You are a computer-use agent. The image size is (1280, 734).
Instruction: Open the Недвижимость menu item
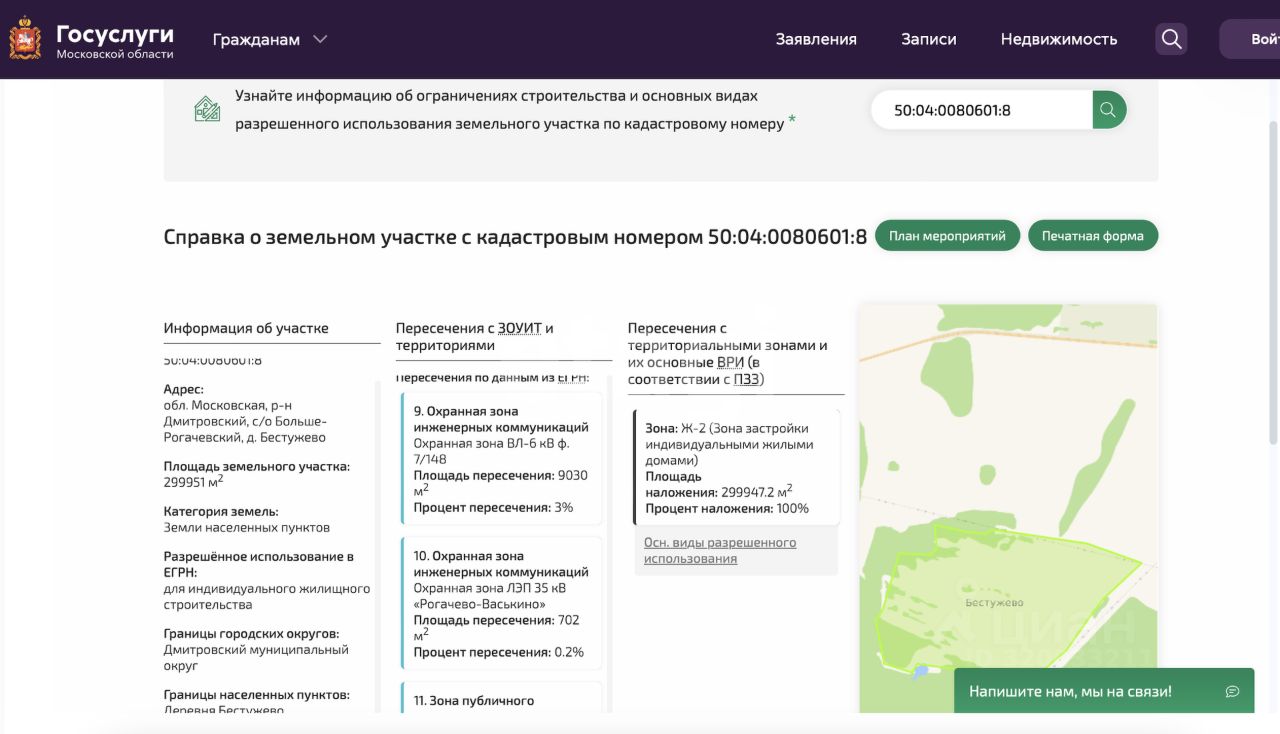coord(1058,39)
